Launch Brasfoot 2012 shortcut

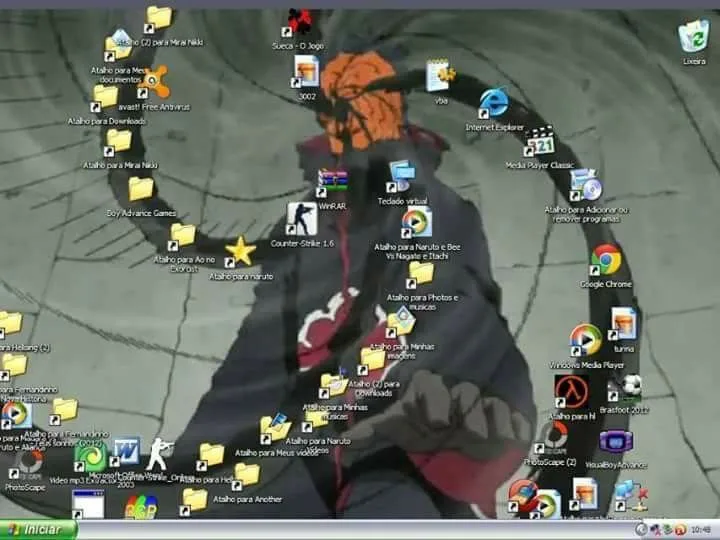pyautogui.click(x=624, y=388)
